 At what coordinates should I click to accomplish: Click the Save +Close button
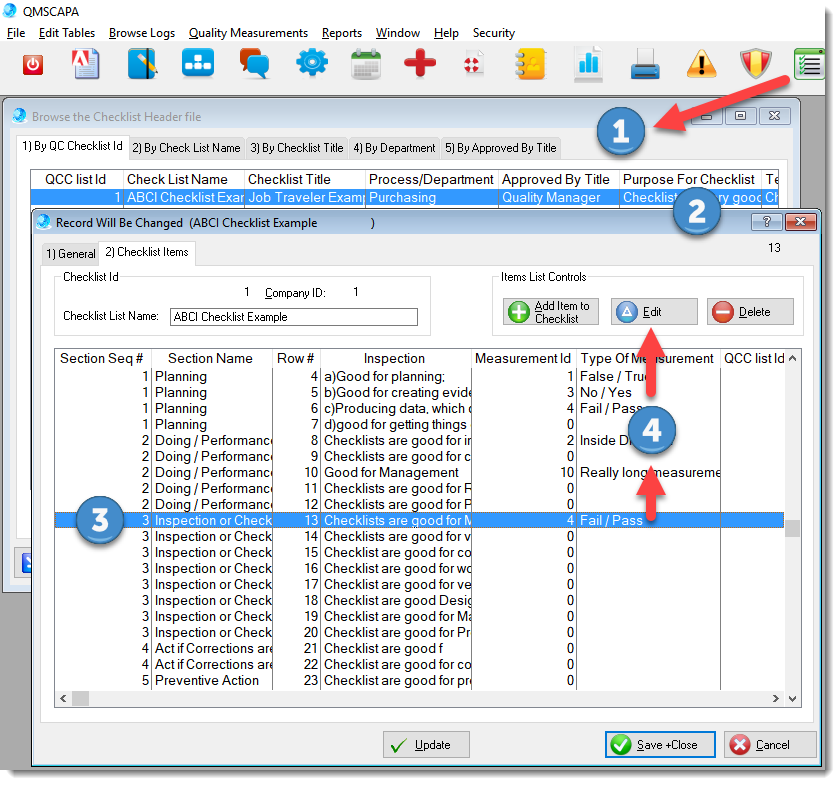tap(659, 744)
